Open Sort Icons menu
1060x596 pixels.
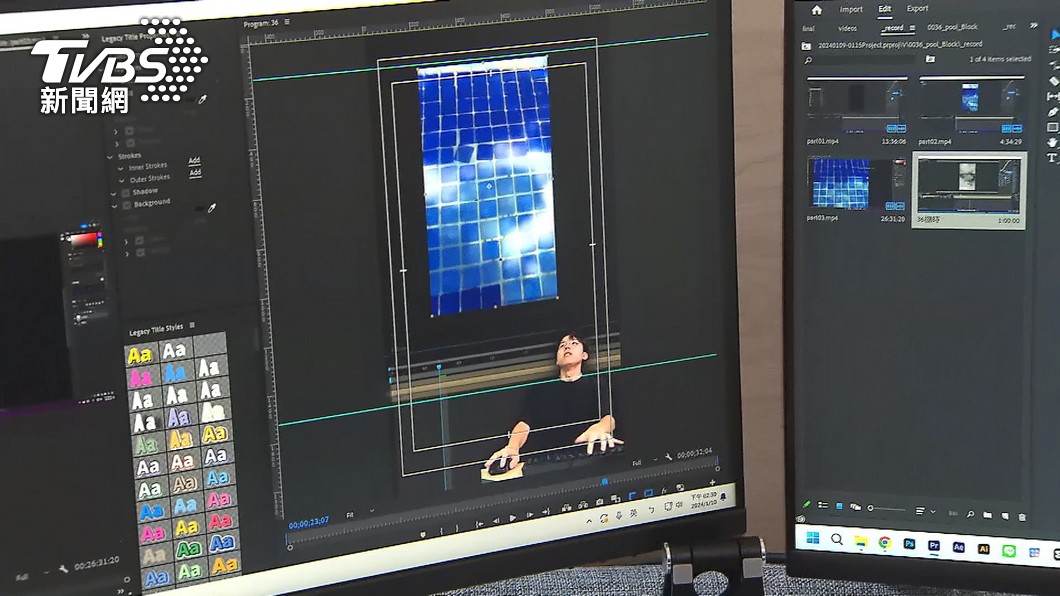point(920,511)
